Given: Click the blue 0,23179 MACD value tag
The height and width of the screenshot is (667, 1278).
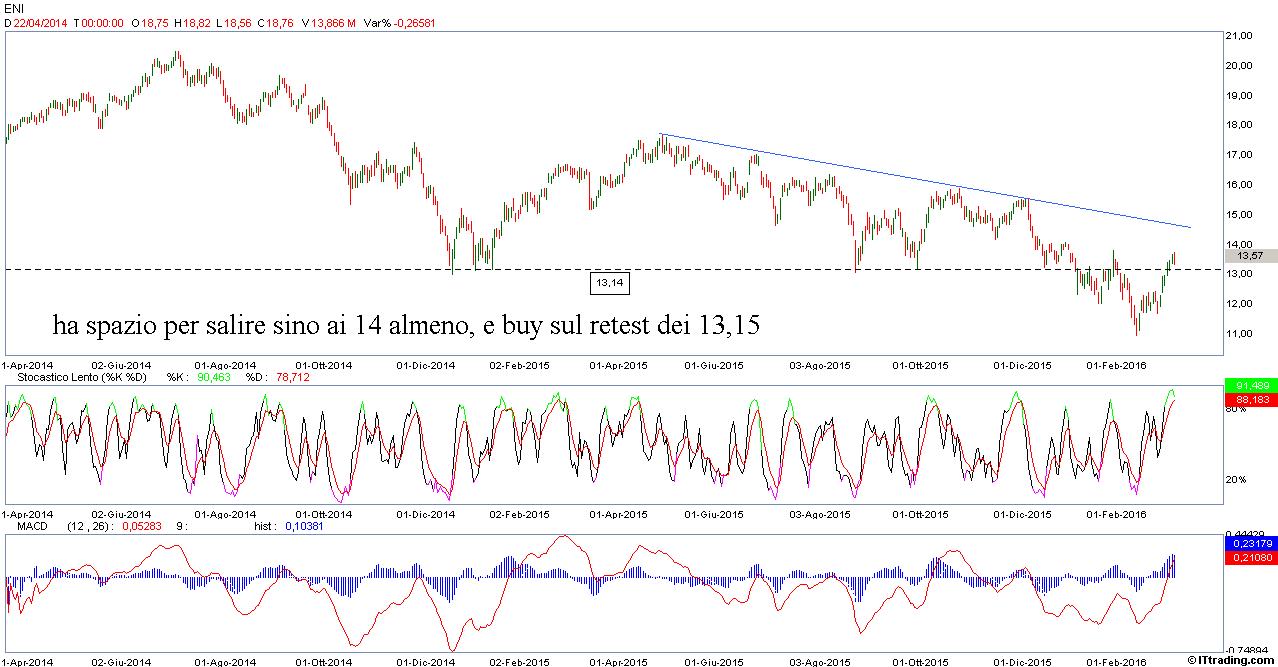Looking at the screenshot, I should (1250, 543).
